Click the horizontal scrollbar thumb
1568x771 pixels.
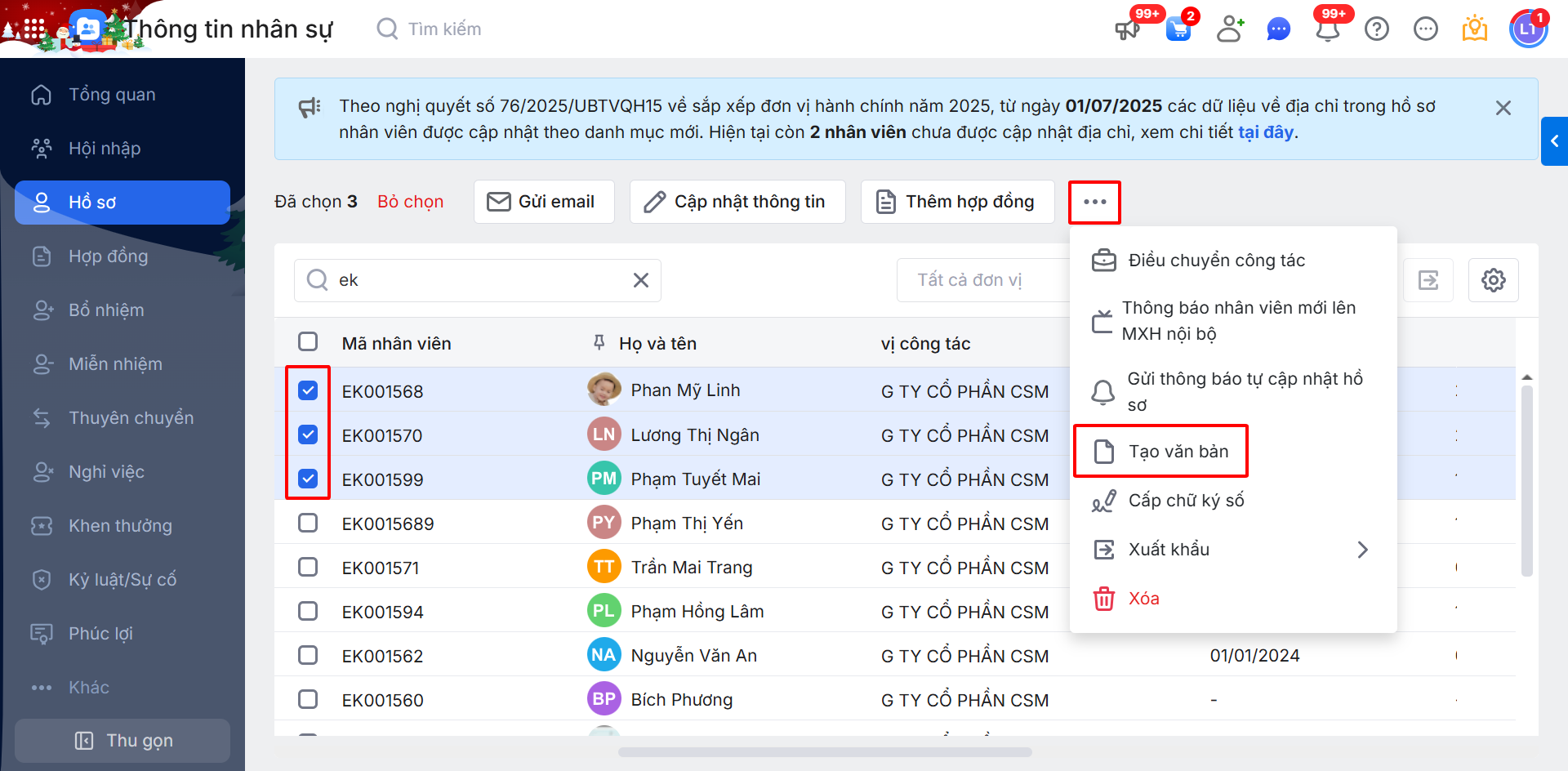point(825,752)
